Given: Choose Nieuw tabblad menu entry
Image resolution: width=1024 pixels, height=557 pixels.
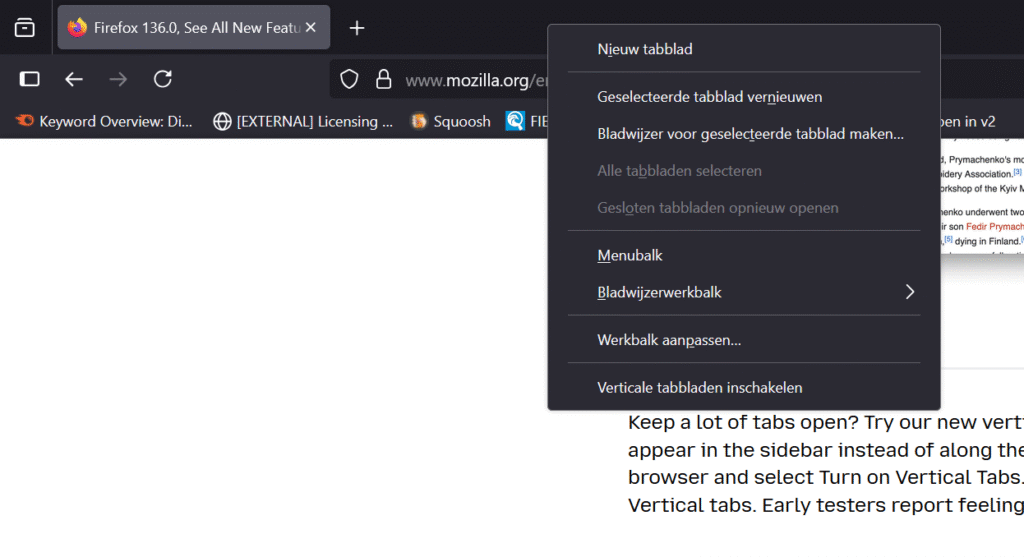Looking at the screenshot, I should (744, 49).
